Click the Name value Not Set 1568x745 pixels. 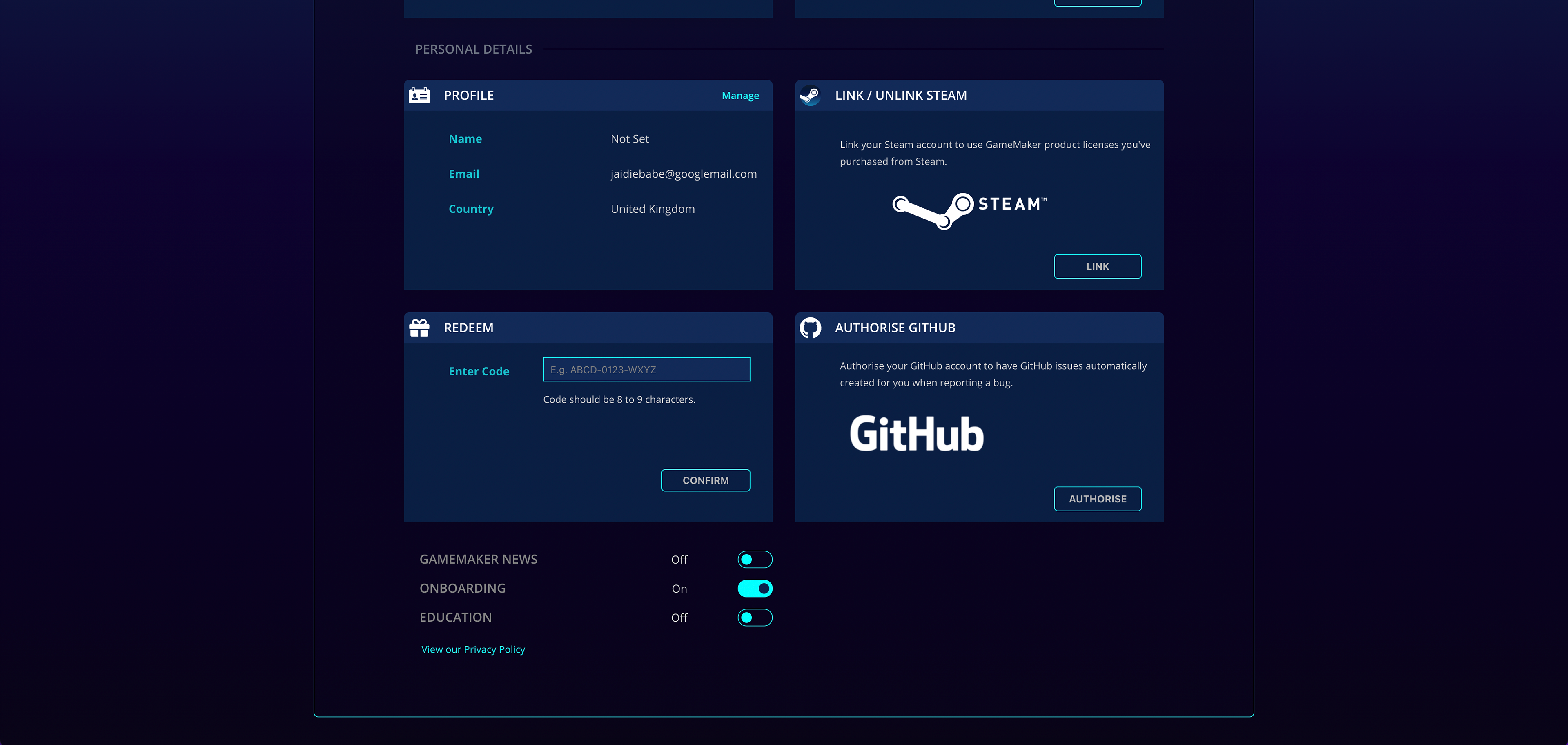point(629,139)
